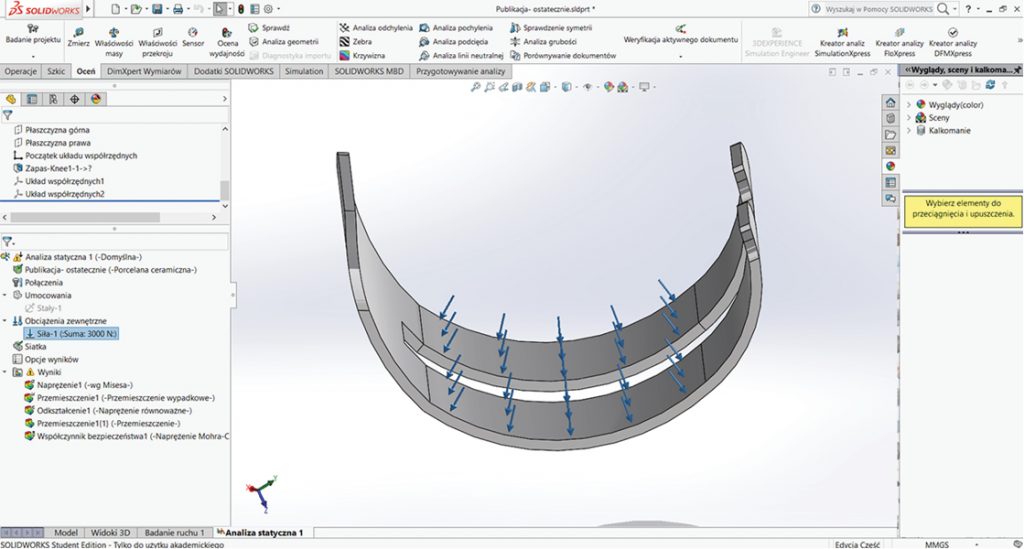This screenshot has width=1024, height=549.
Task: Expand the Sceny tree node
Action: point(909,118)
